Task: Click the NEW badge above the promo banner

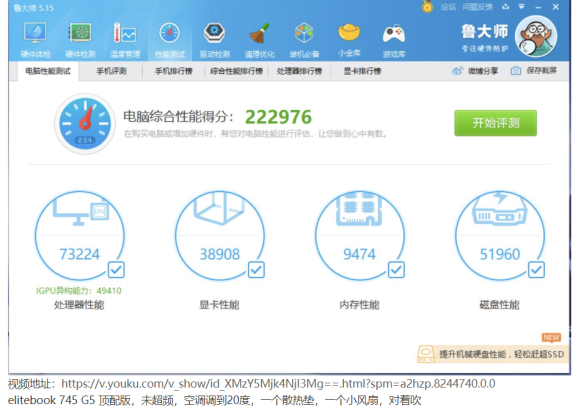Action: click(551, 337)
